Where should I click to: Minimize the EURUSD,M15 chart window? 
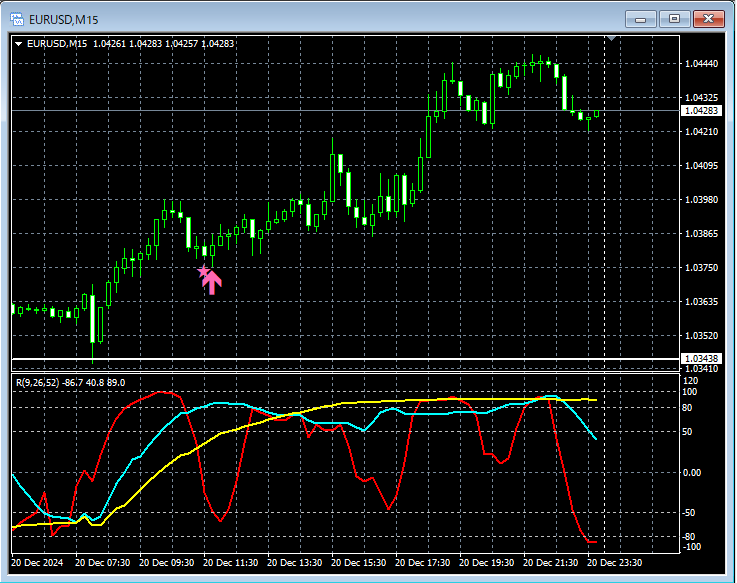tap(640, 19)
